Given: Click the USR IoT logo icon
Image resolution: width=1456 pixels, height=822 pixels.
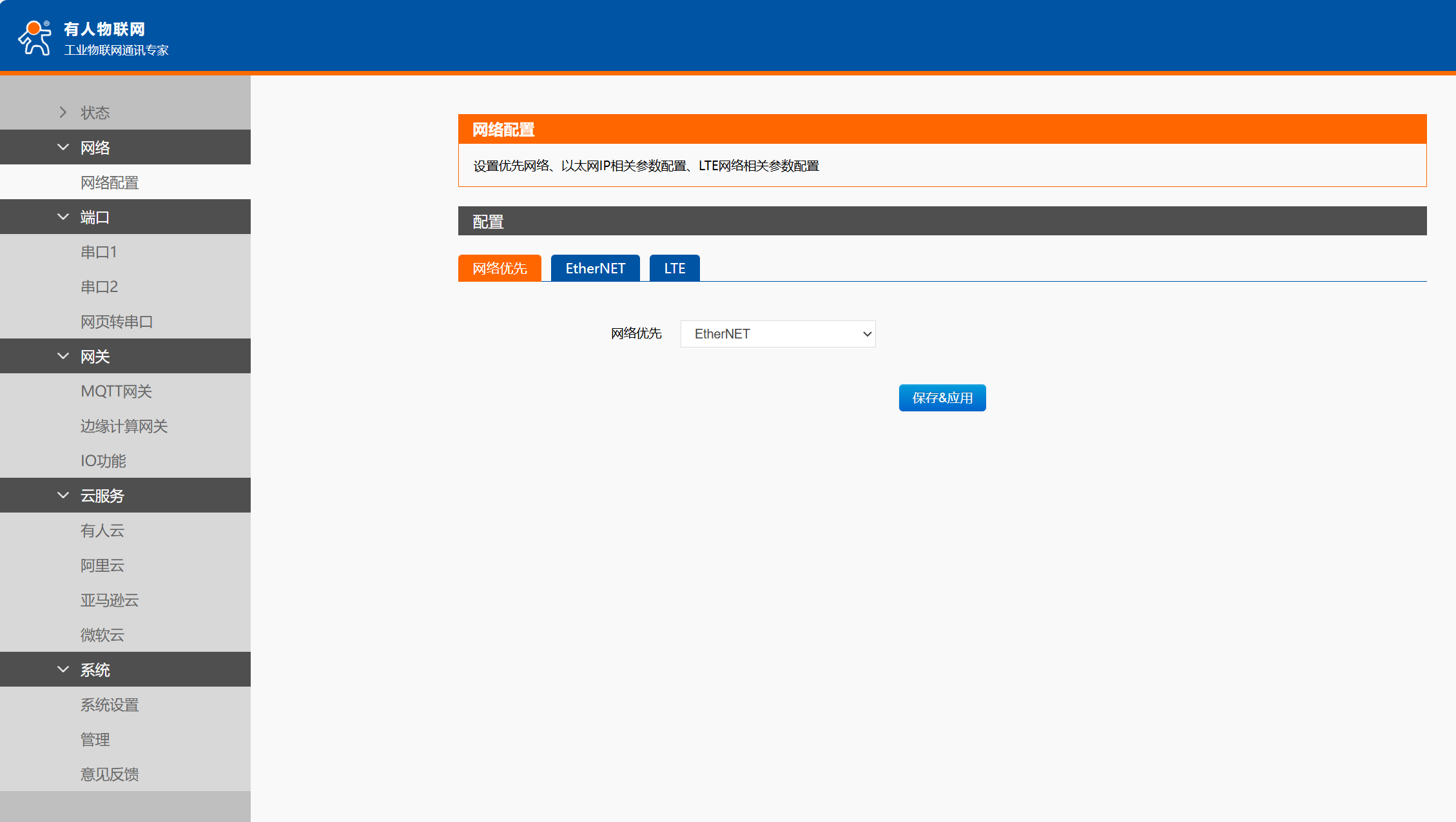Looking at the screenshot, I should tap(35, 37).
